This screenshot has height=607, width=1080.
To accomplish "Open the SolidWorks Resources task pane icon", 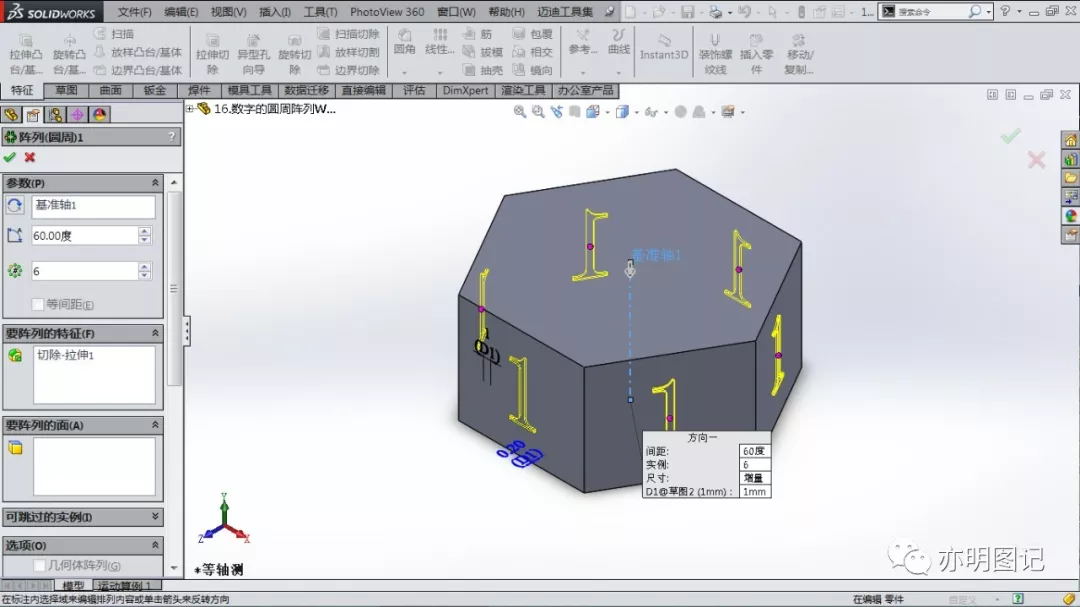I will 1070,141.
